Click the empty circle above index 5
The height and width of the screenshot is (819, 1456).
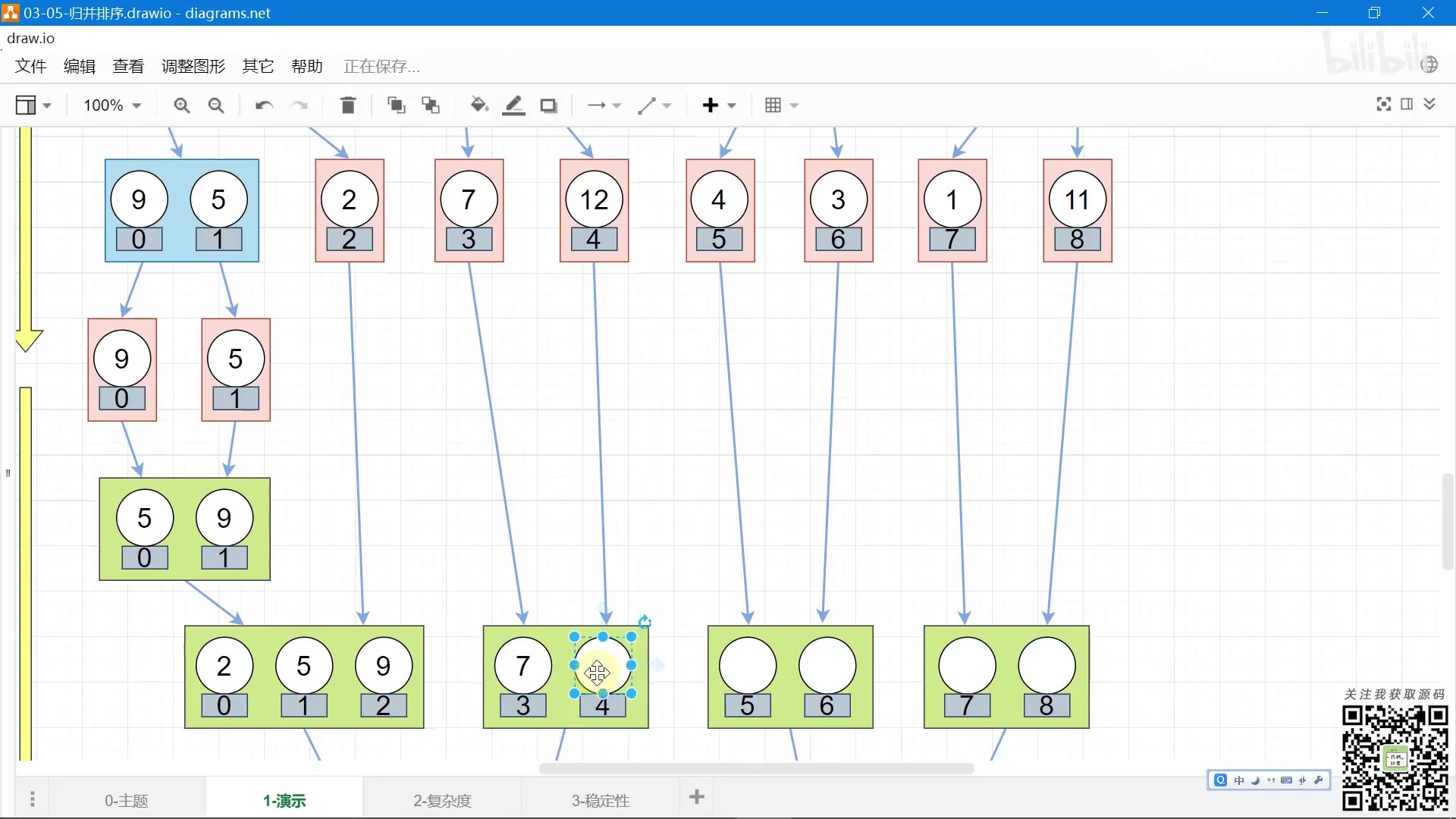click(x=748, y=666)
